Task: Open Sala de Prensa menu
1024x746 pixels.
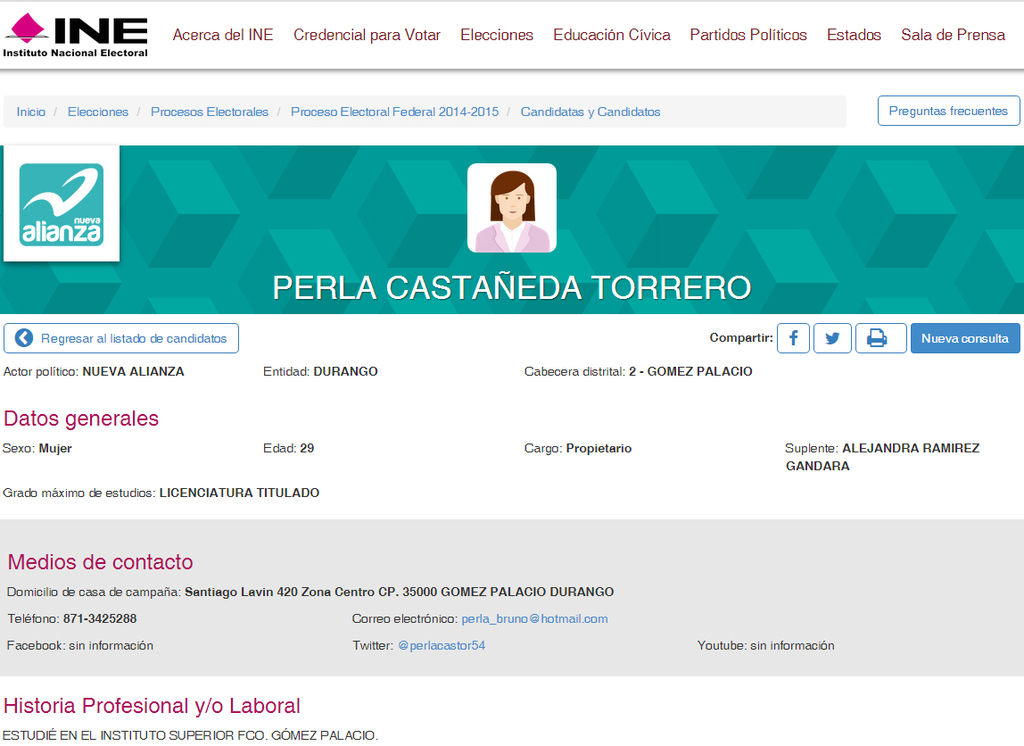Action: [x=953, y=35]
